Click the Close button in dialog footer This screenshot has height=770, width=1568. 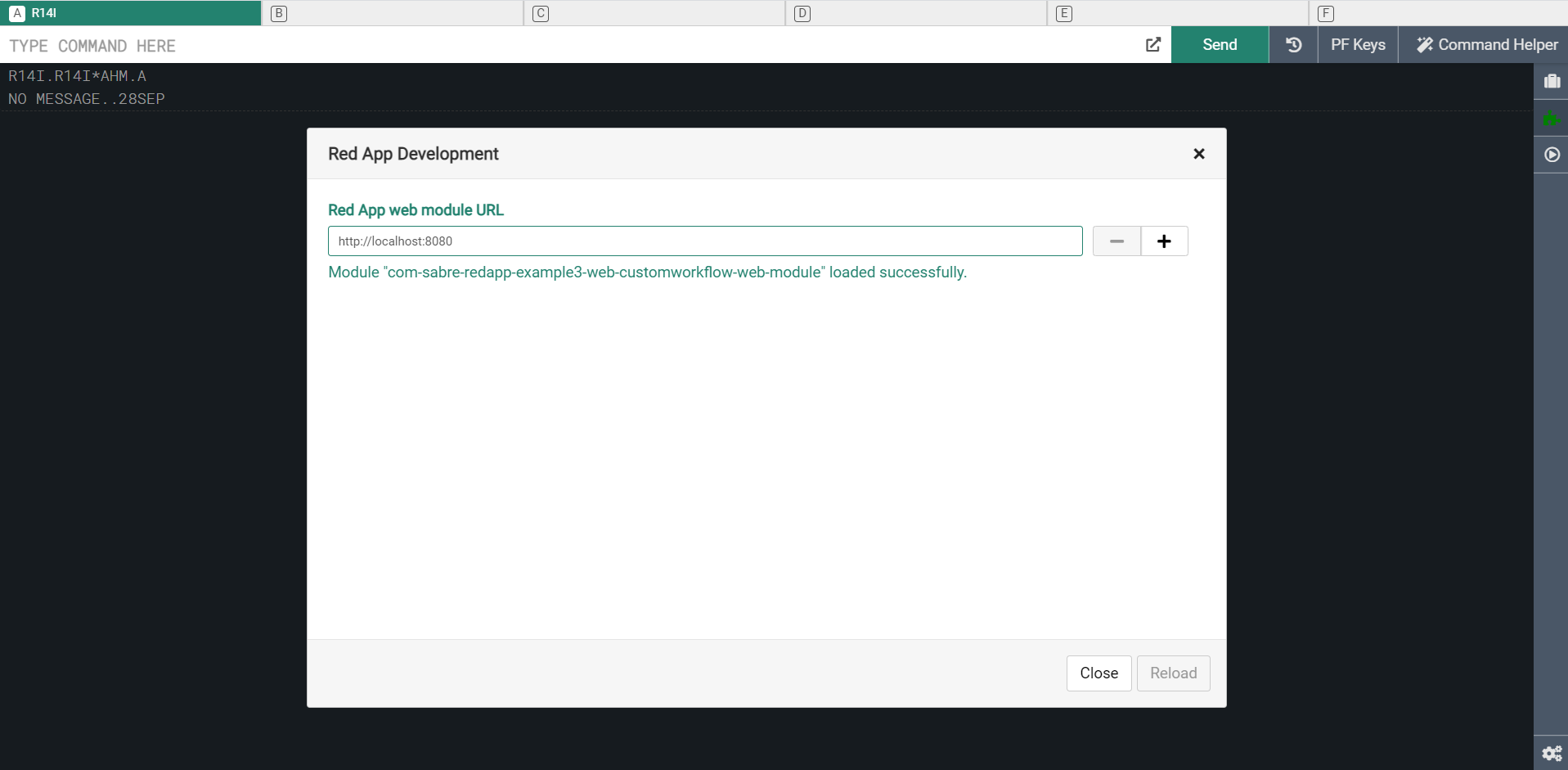(1098, 673)
